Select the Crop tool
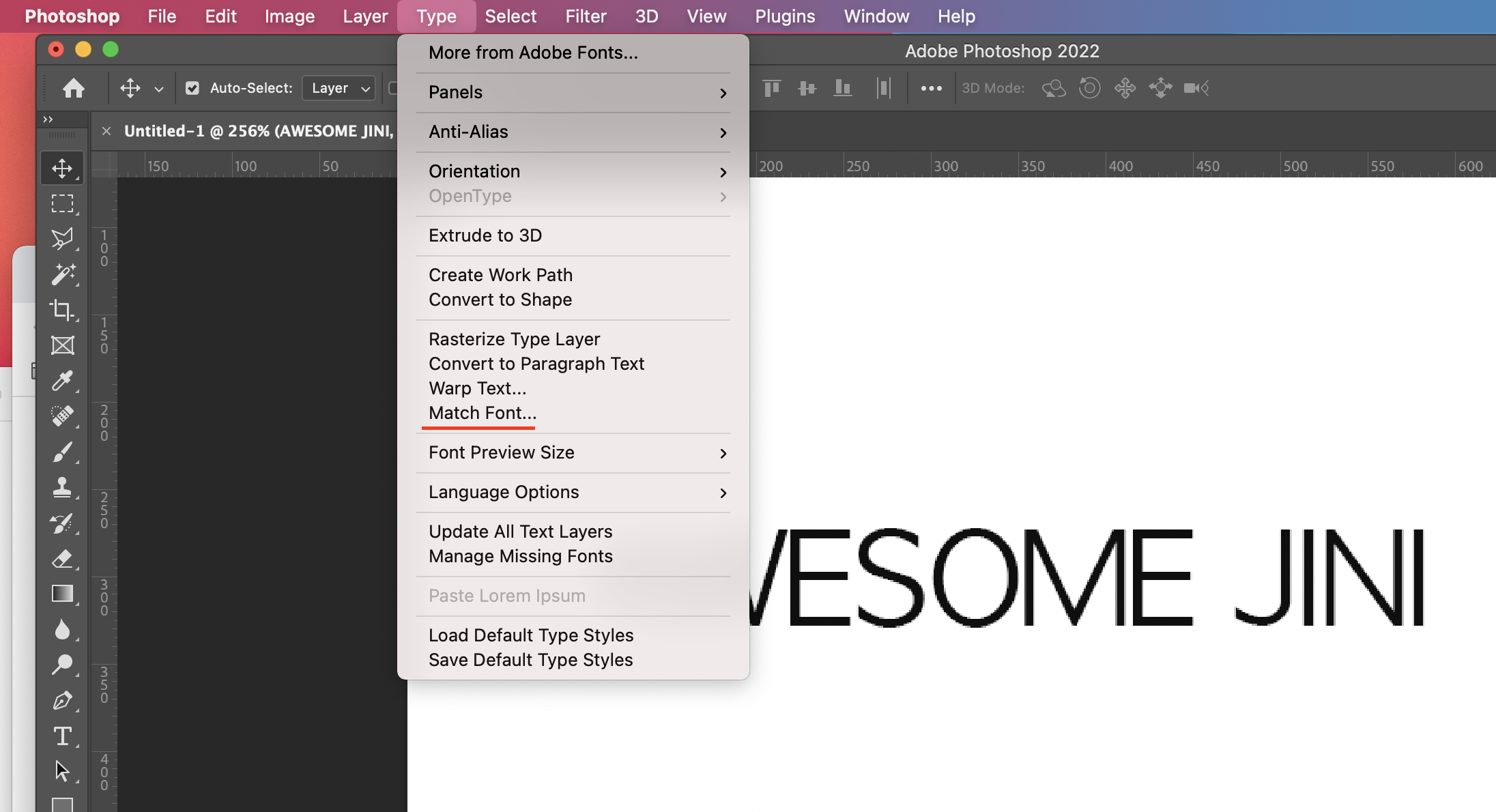This screenshot has height=812, width=1496. (62, 310)
